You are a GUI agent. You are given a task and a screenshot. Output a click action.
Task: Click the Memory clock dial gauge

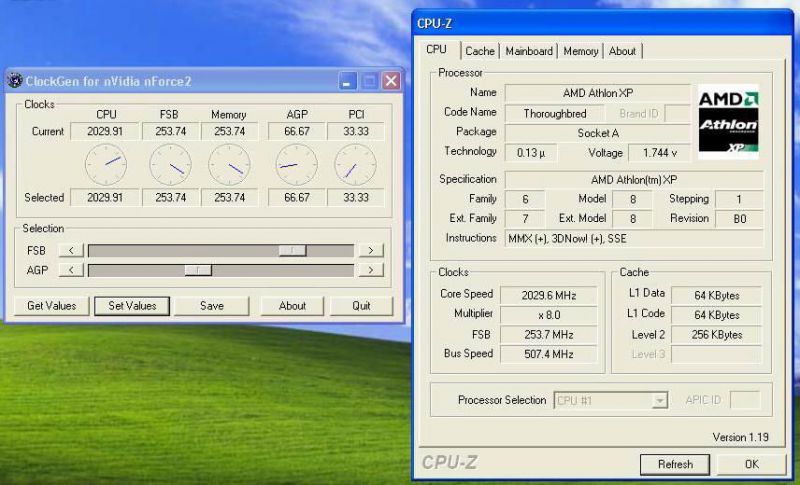[x=229, y=165]
